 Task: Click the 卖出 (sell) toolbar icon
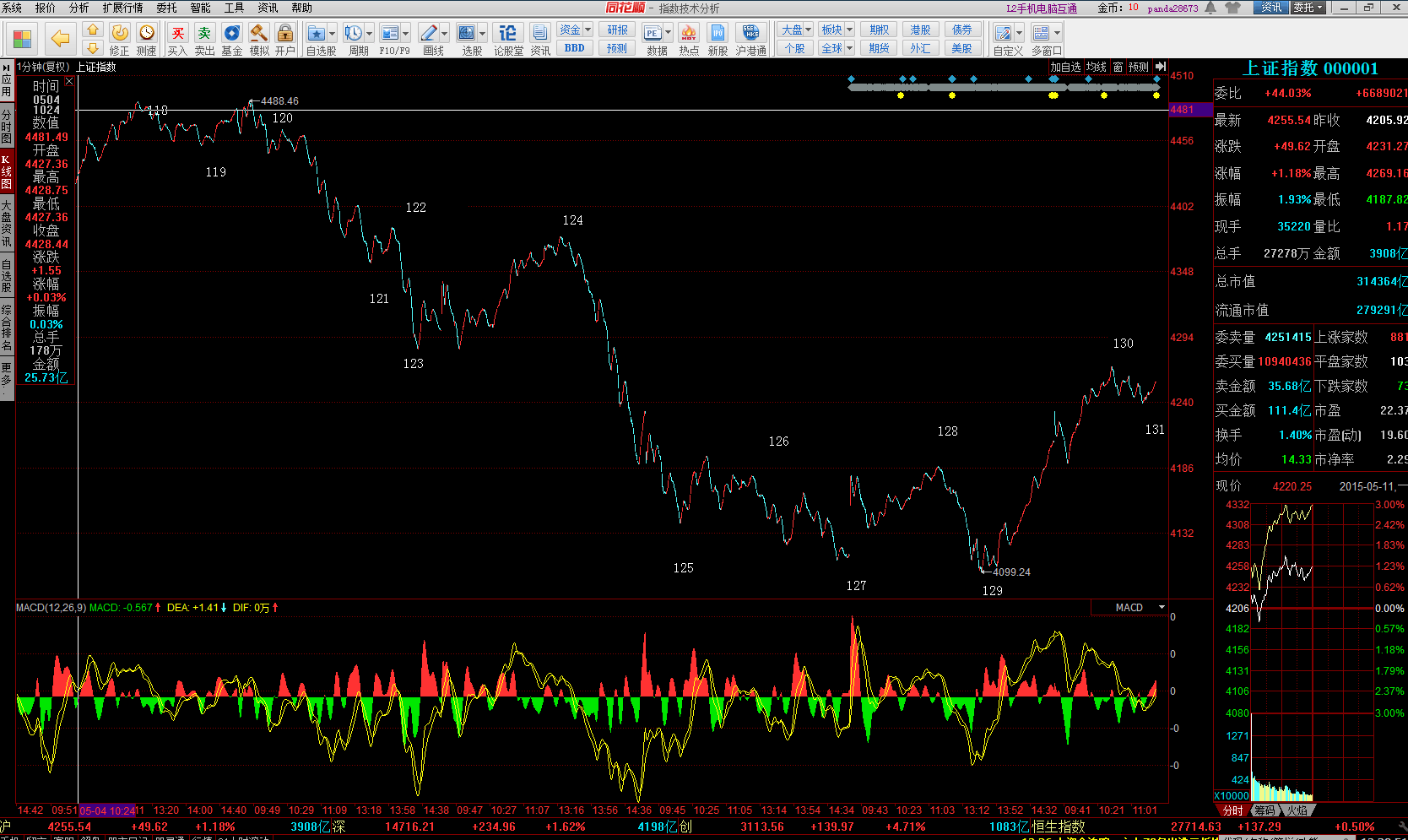click(204, 34)
